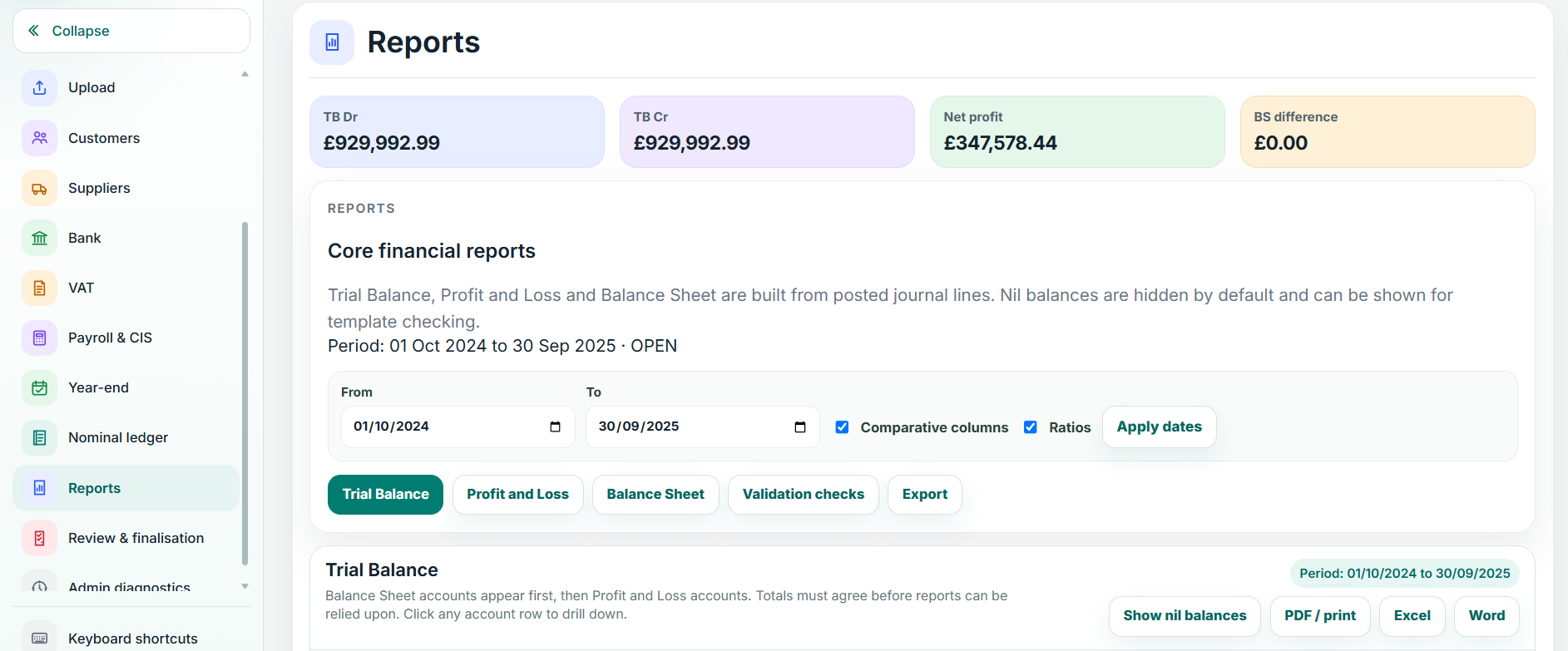Click the double-chevron Collapse icon
Screen dimensions: 1568x651
pos(33,31)
